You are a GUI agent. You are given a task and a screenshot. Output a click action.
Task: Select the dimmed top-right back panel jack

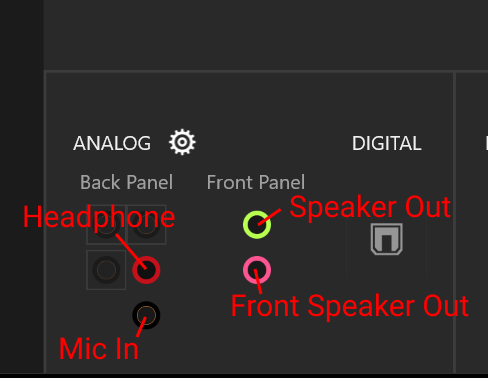click(x=147, y=225)
